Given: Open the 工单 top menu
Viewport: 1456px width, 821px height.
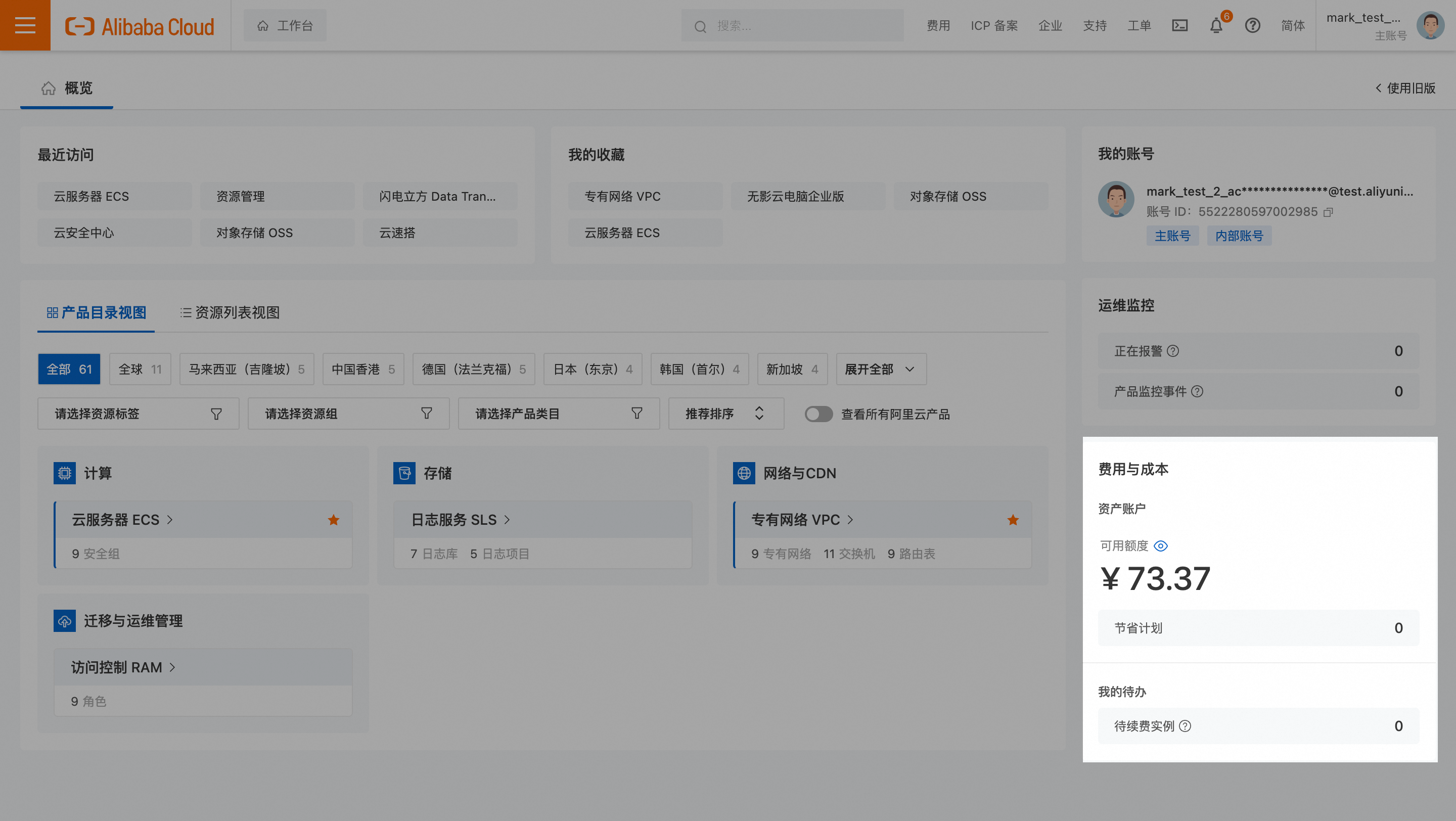Looking at the screenshot, I should coord(1140,26).
